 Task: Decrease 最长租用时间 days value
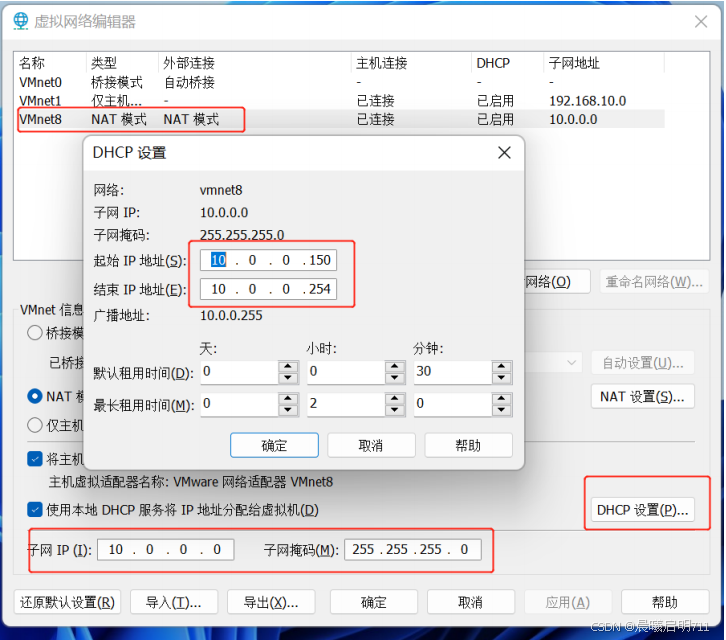tap(288, 410)
